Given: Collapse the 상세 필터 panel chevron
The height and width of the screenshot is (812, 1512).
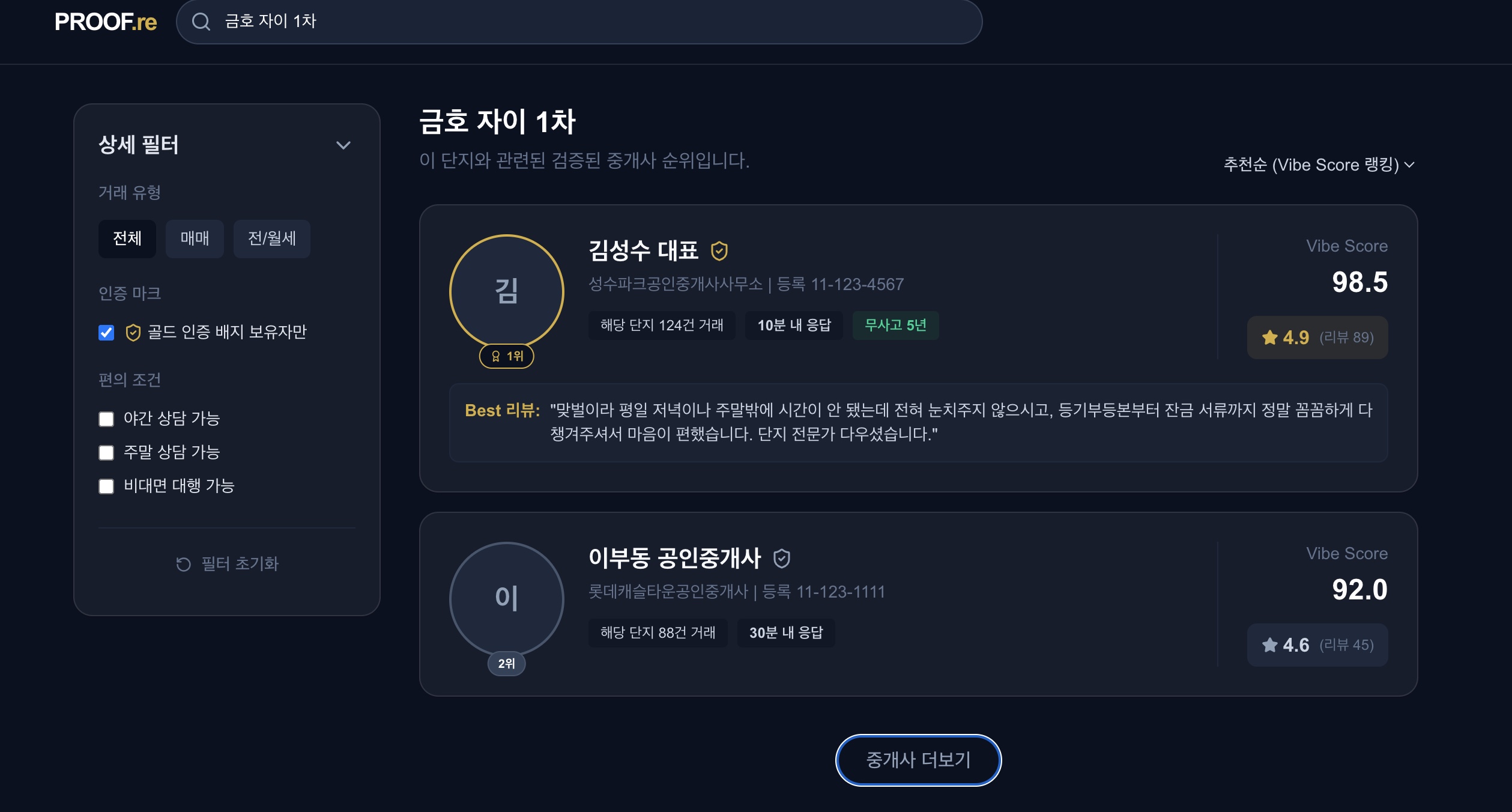Looking at the screenshot, I should point(343,145).
